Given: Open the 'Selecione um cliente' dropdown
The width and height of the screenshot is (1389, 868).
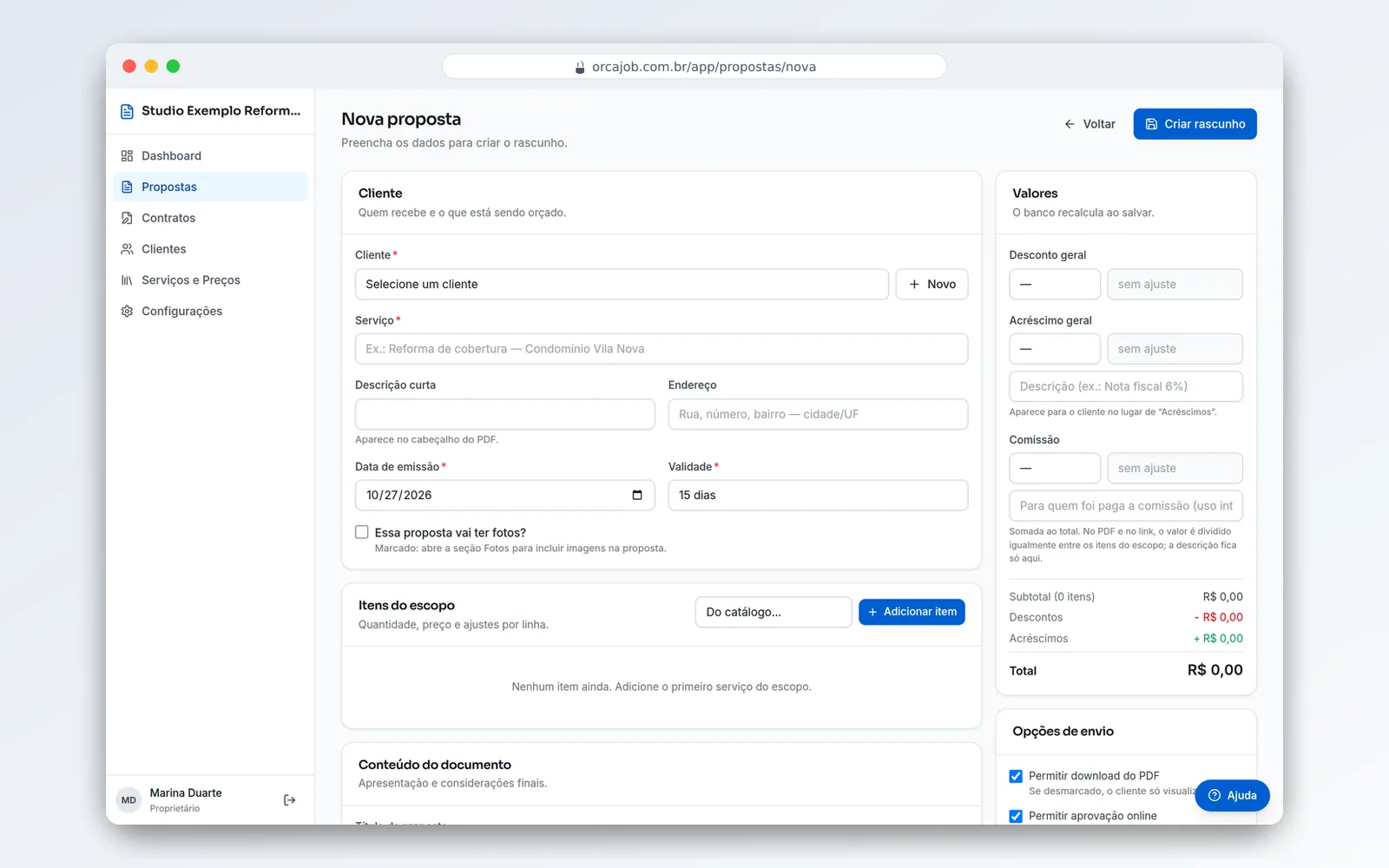Looking at the screenshot, I should [622, 285].
